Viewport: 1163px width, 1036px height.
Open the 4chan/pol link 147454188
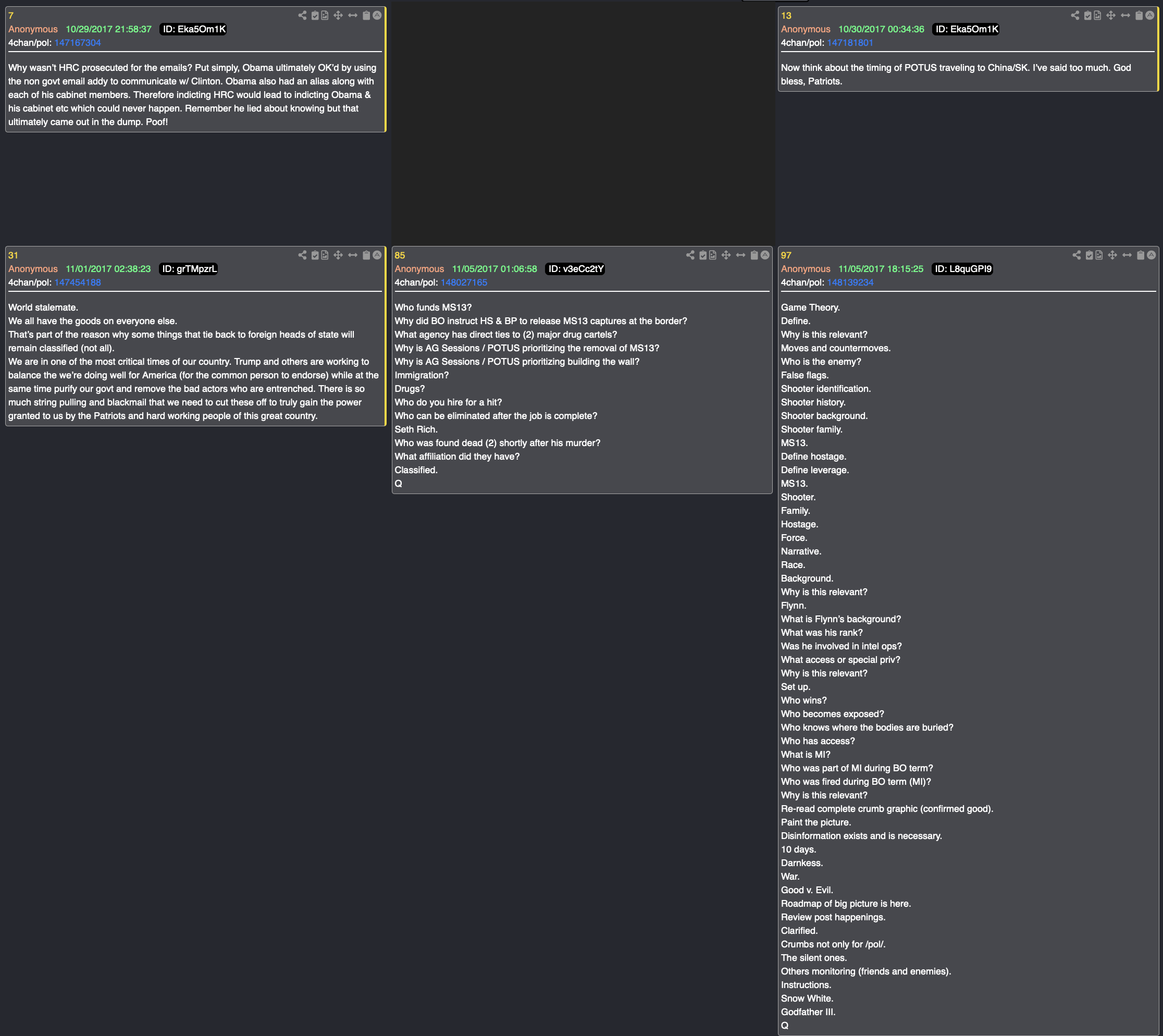(x=78, y=282)
